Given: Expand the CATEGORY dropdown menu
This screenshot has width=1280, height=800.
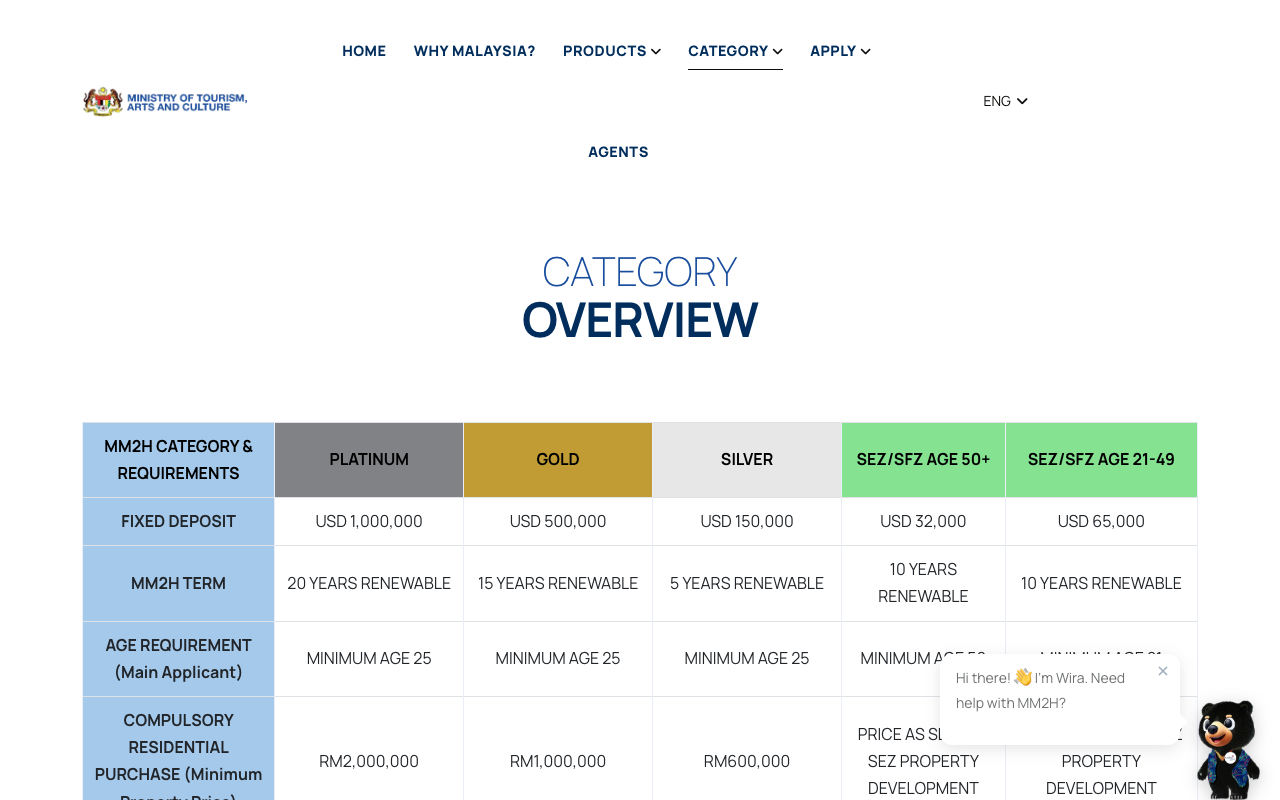Looking at the screenshot, I should coord(735,51).
